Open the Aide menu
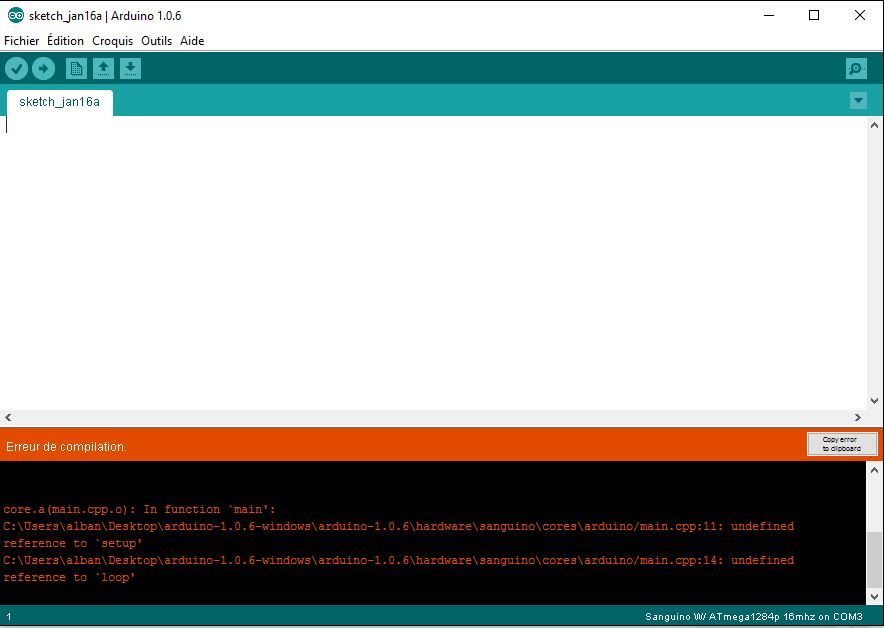Screen dimensions: 884x628 tap(192, 41)
